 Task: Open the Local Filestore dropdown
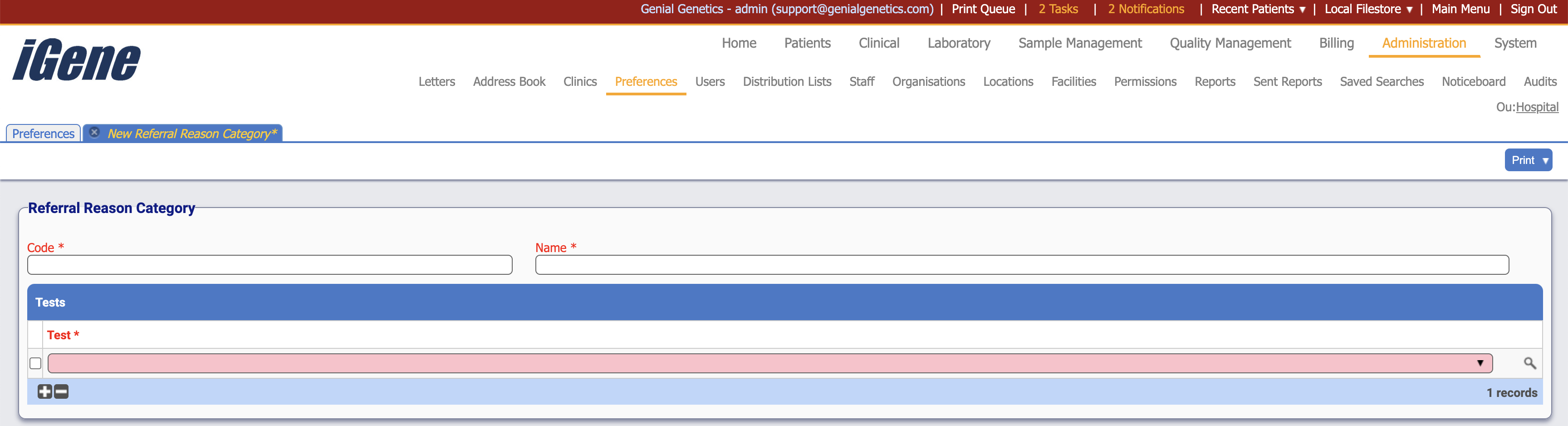pos(1367,9)
